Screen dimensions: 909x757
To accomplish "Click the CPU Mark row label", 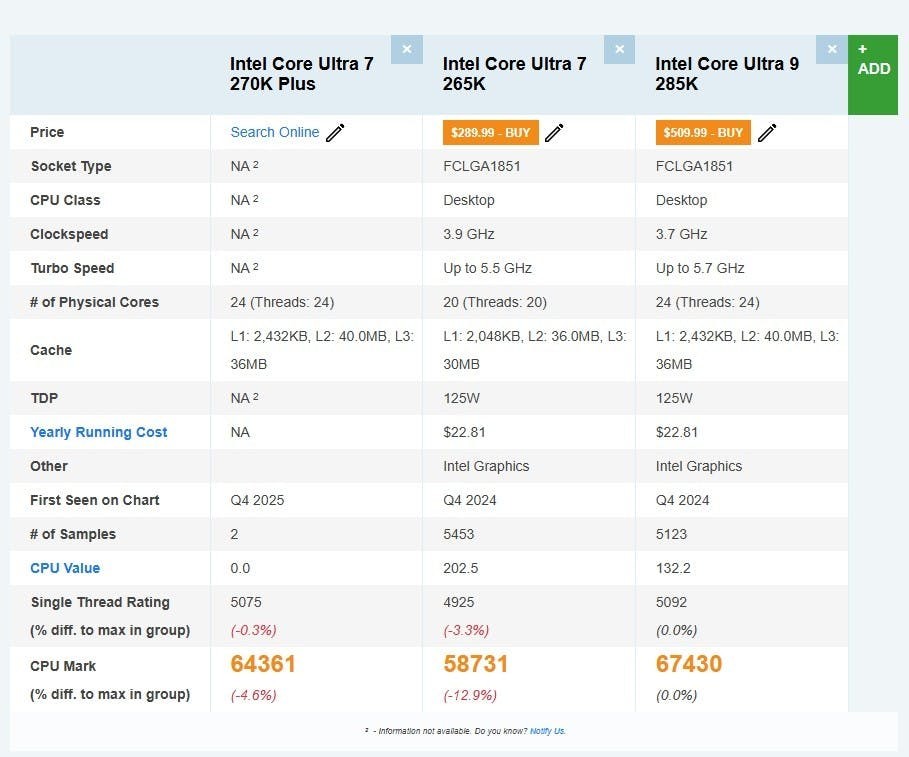I will click(x=63, y=666).
